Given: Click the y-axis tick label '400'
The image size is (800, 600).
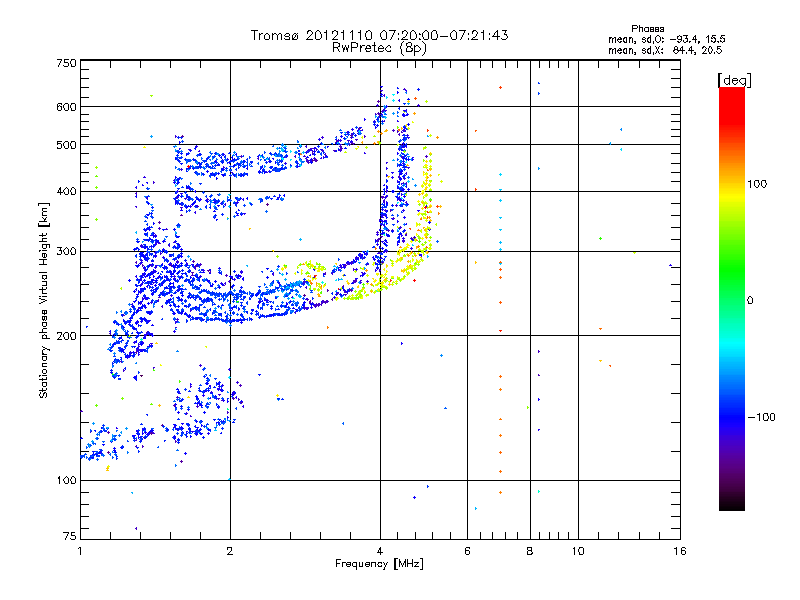Looking at the screenshot, I should [x=66, y=192].
